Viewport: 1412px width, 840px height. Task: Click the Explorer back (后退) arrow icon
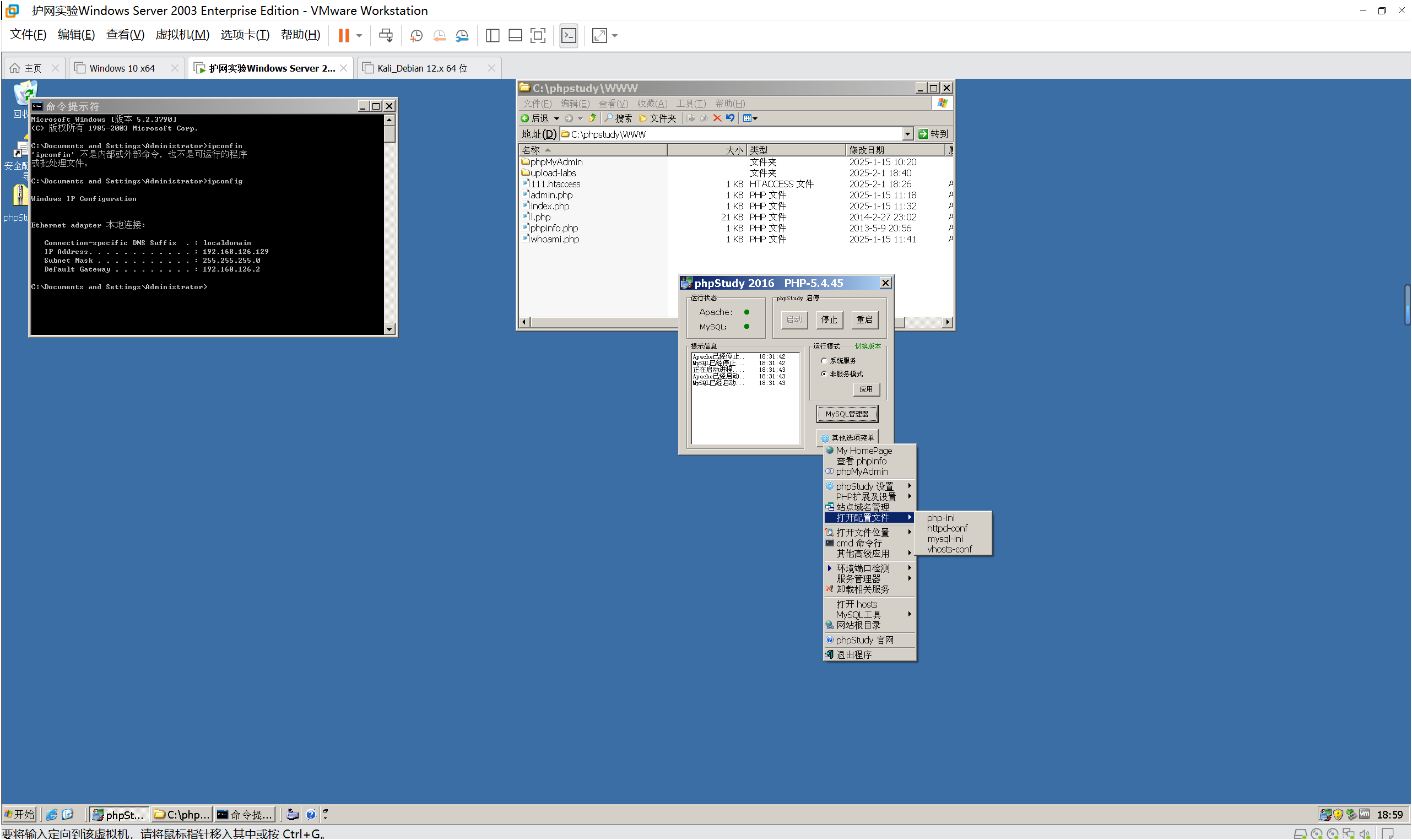point(526,118)
